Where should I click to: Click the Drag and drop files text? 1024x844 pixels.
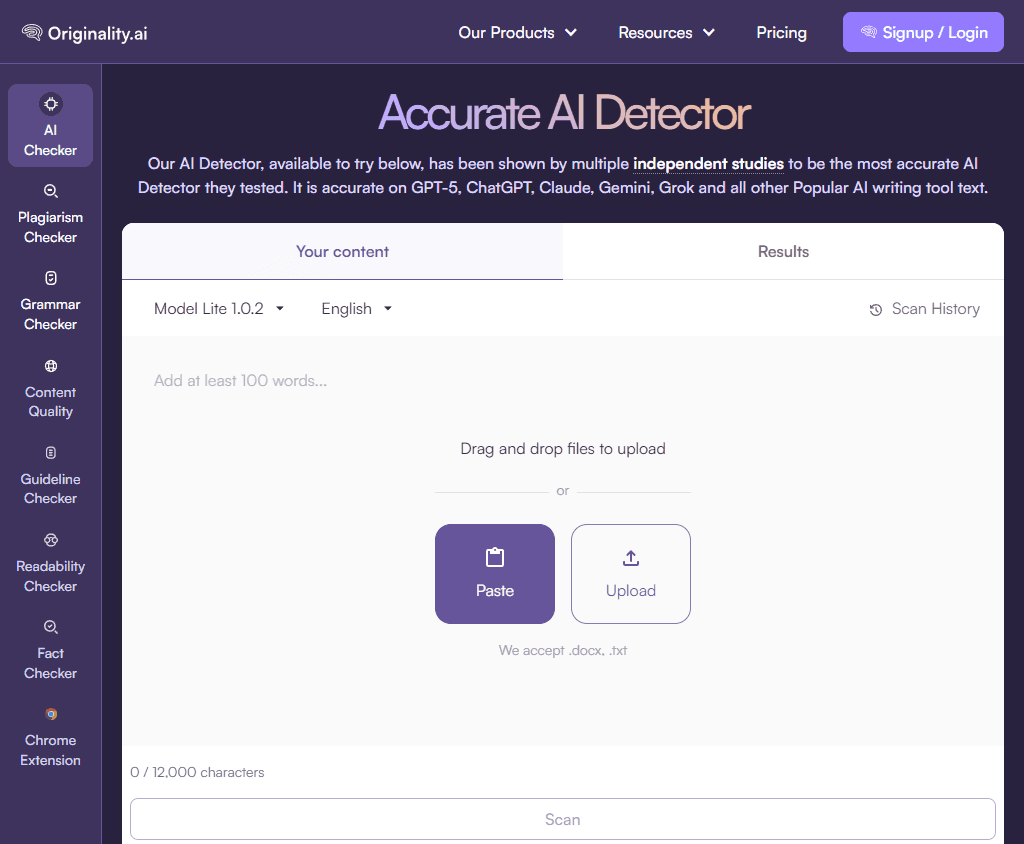pyautogui.click(x=562, y=449)
